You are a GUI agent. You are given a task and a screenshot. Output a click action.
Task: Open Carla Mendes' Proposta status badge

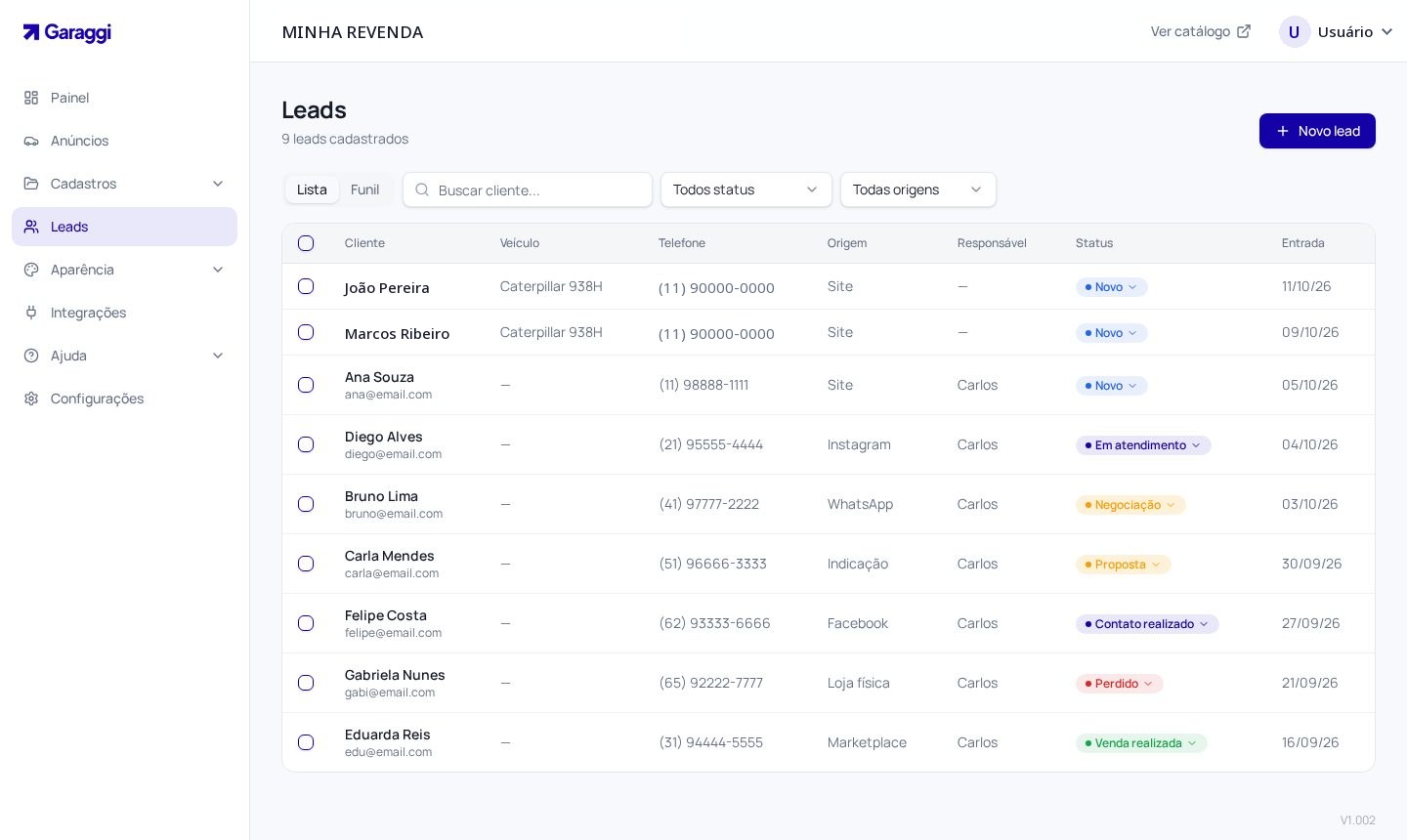(x=1124, y=565)
